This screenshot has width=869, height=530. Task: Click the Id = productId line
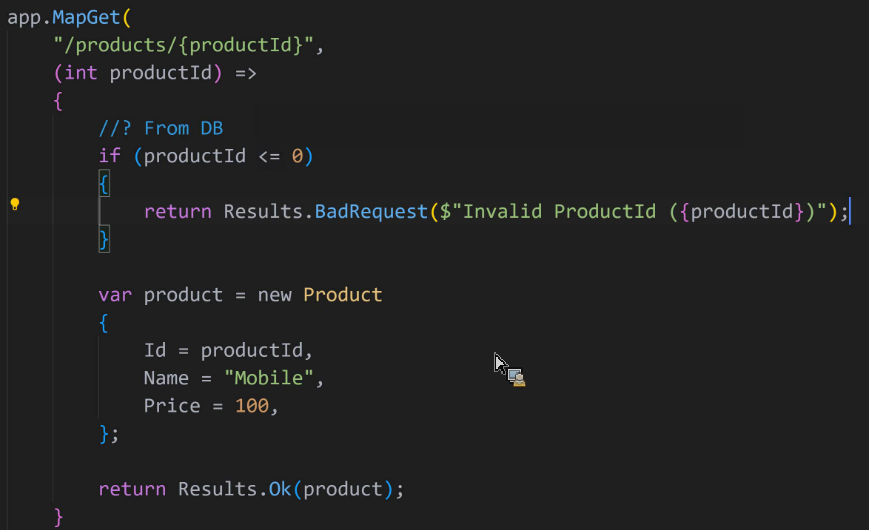pyautogui.click(x=228, y=350)
